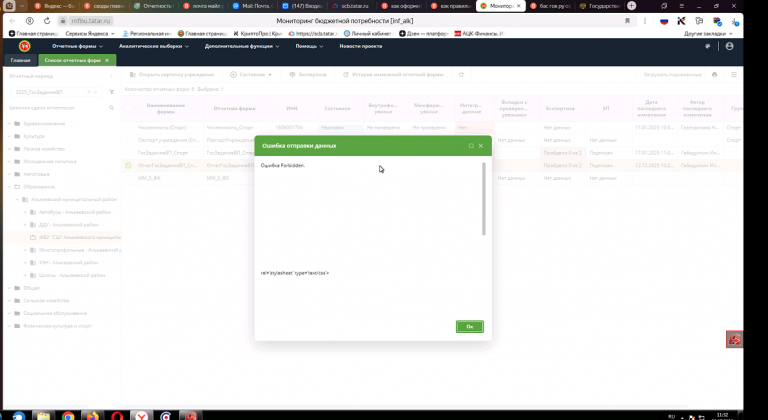Clear the 2025_ГосЗаданиеВП period selection

89,92
